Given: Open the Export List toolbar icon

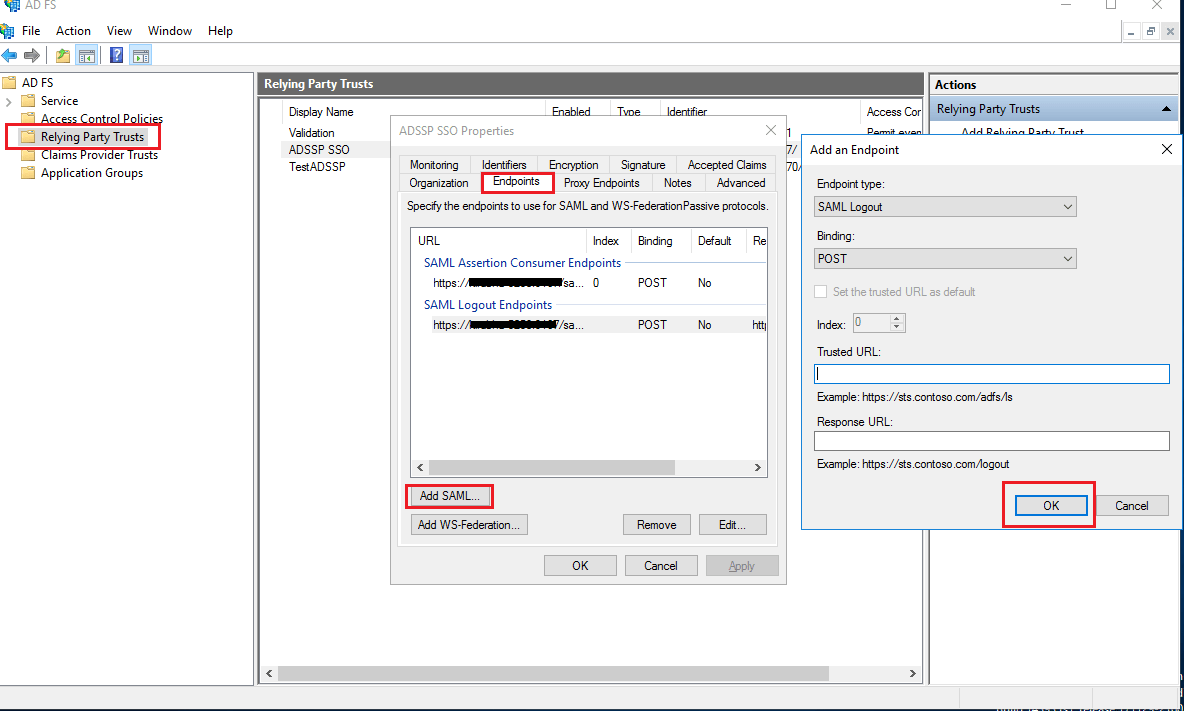Looking at the screenshot, I should coord(61,55).
